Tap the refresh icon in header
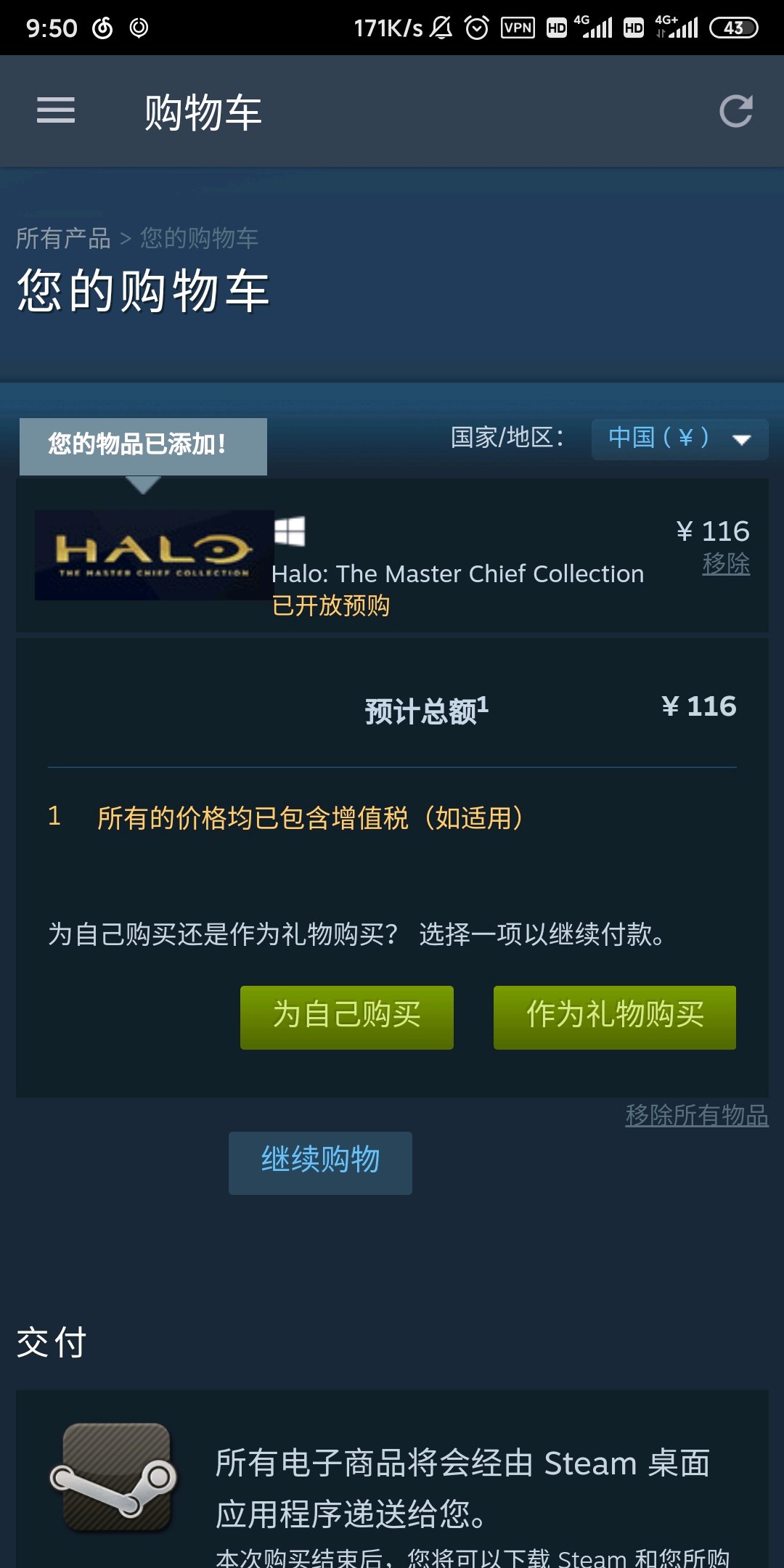The width and height of the screenshot is (784, 1568). tap(735, 111)
